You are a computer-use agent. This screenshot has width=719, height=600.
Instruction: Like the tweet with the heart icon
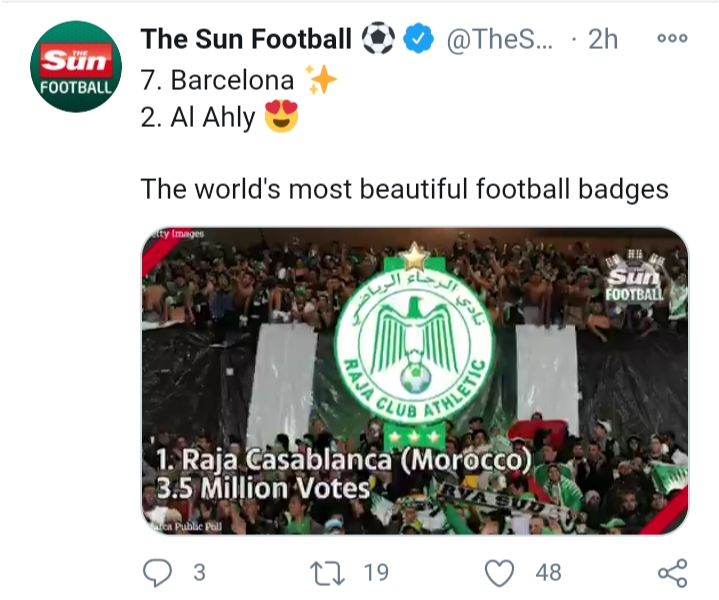coord(499,572)
